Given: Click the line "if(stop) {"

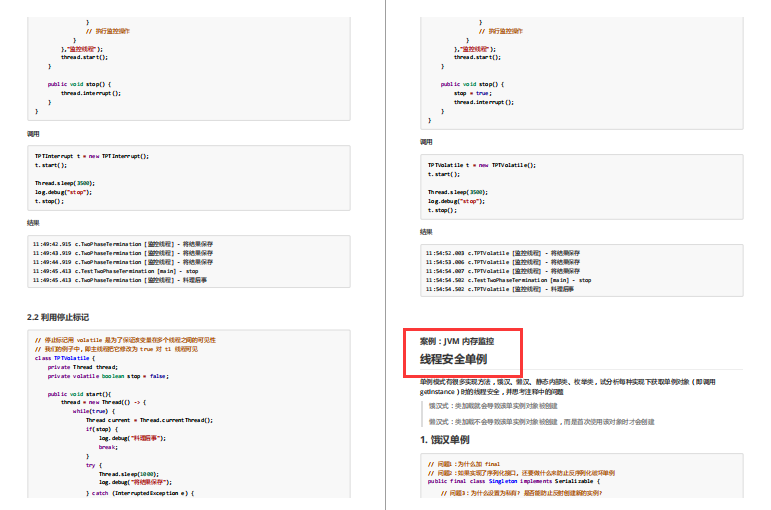Looking at the screenshot, I should [x=102, y=429].
